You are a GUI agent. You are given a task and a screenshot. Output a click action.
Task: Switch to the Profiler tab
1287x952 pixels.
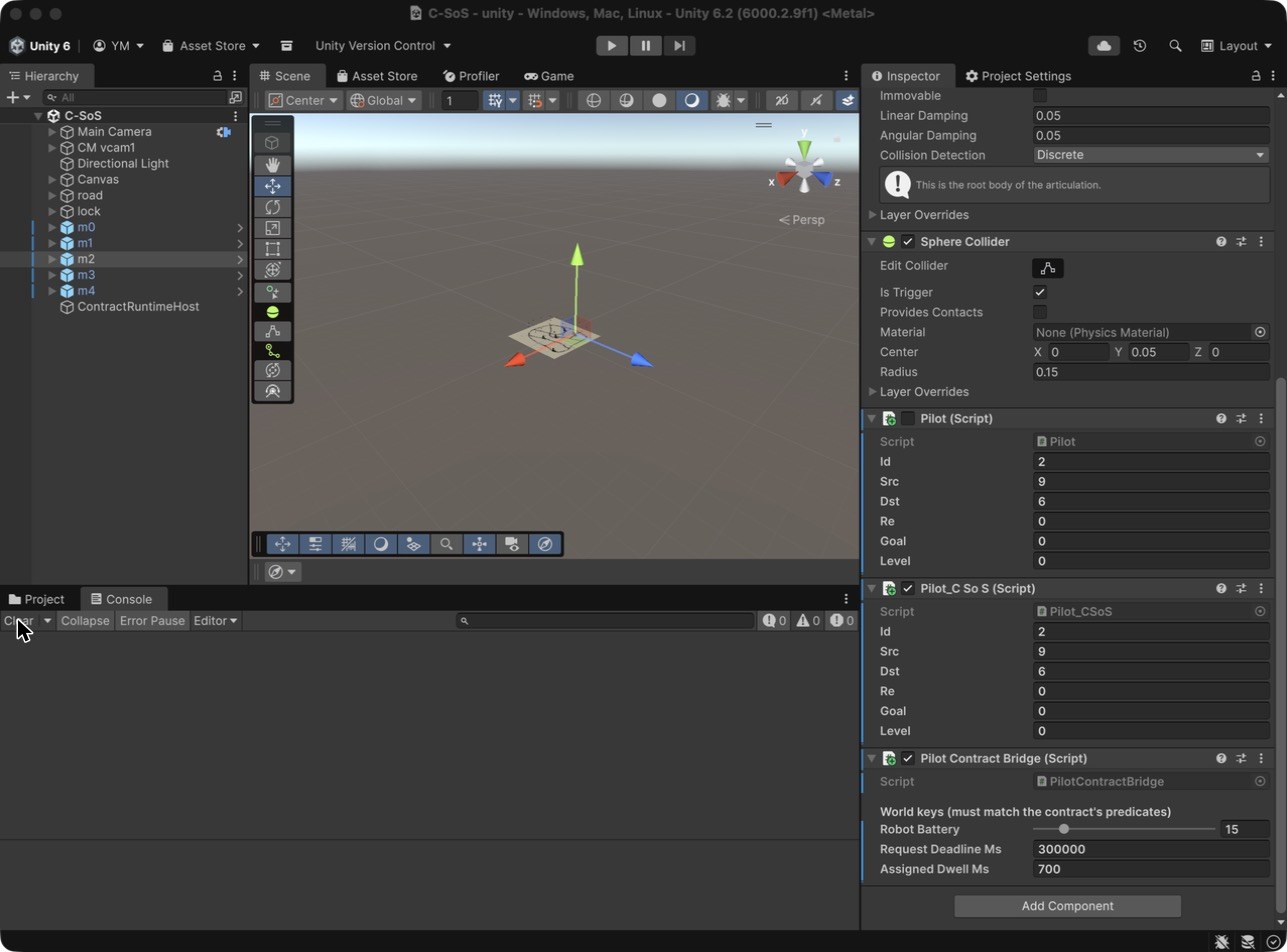coord(471,76)
